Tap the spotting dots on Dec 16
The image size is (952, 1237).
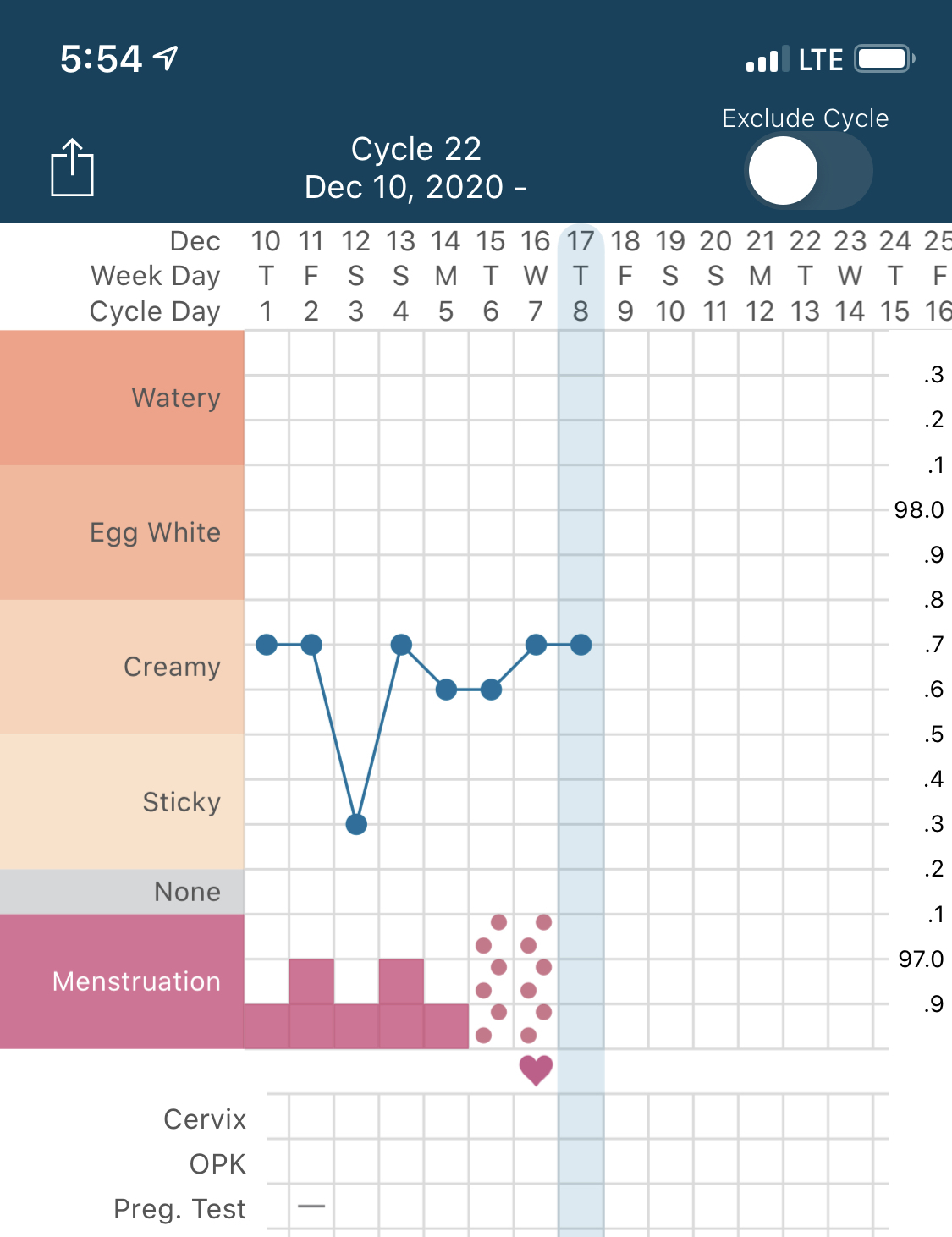coord(536,978)
